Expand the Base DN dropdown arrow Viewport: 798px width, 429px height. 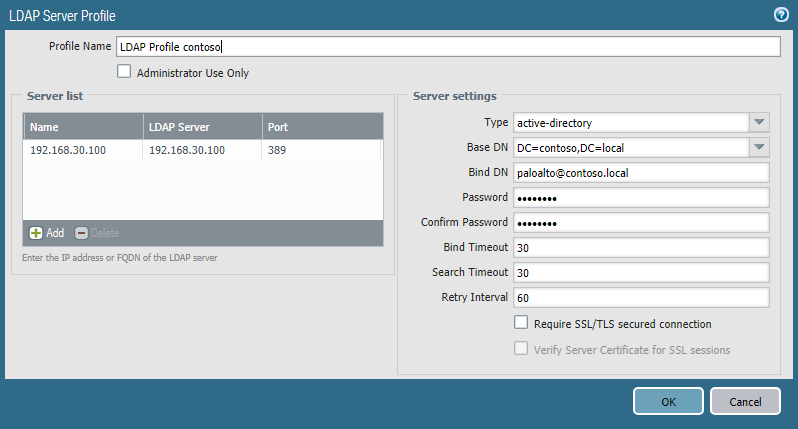point(759,148)
